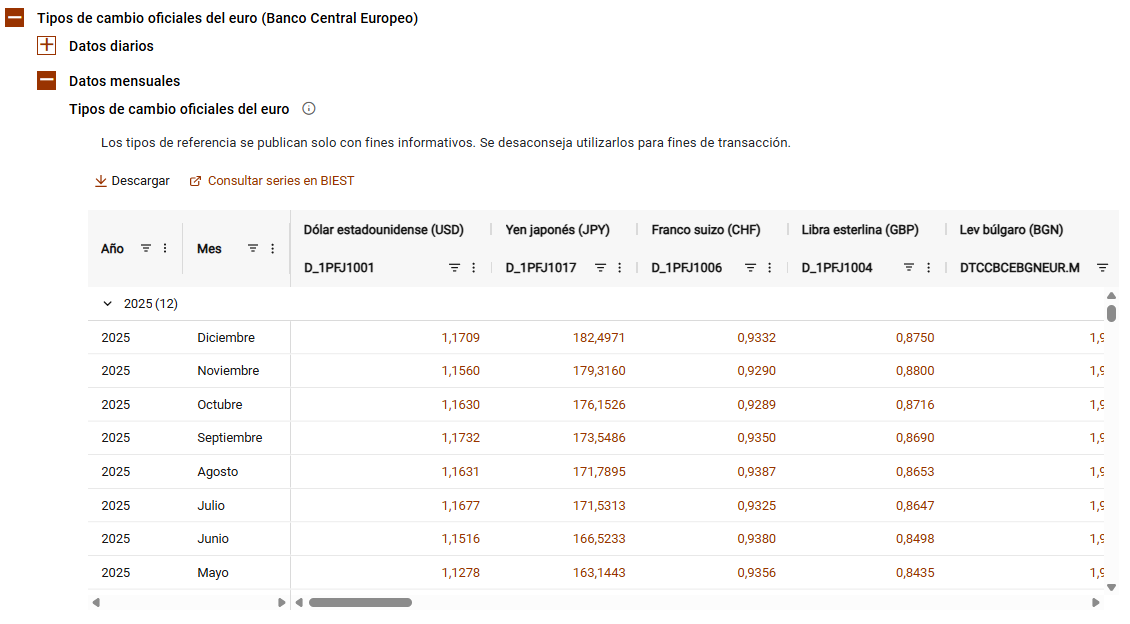Collapse the 2025 row group
Image resolution: width=1130 pixels, height=624 pixels.
pos(108,303)
